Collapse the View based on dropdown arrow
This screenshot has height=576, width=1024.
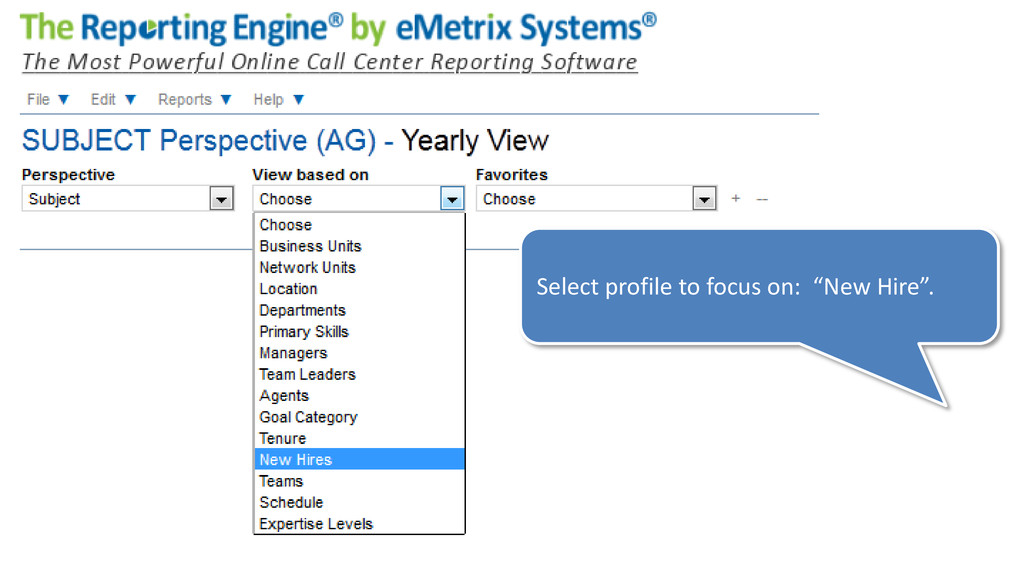(452, 199)
